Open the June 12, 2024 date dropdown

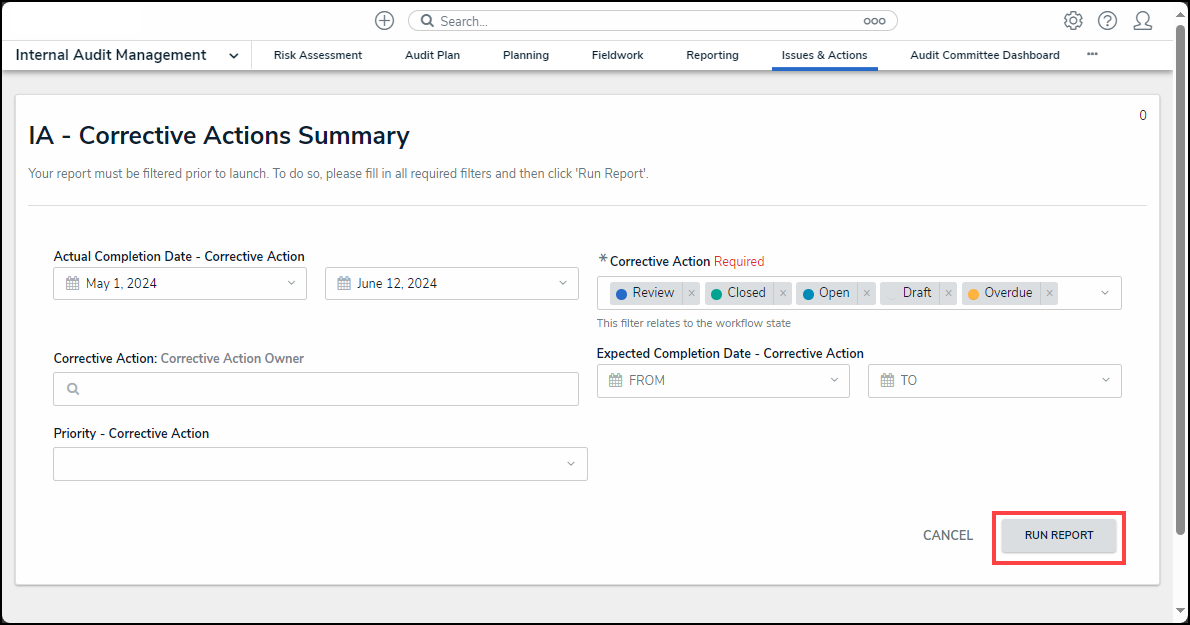(x=451, y=283)
